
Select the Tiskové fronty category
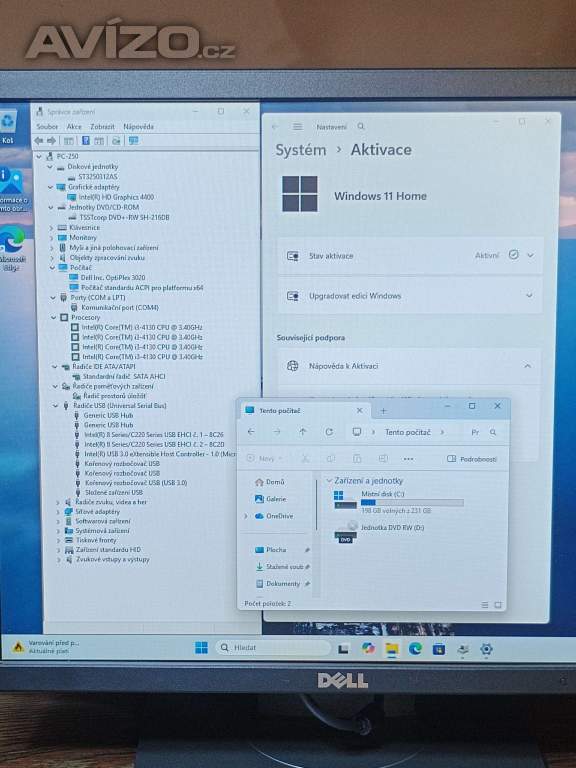(x=96, y=540)
